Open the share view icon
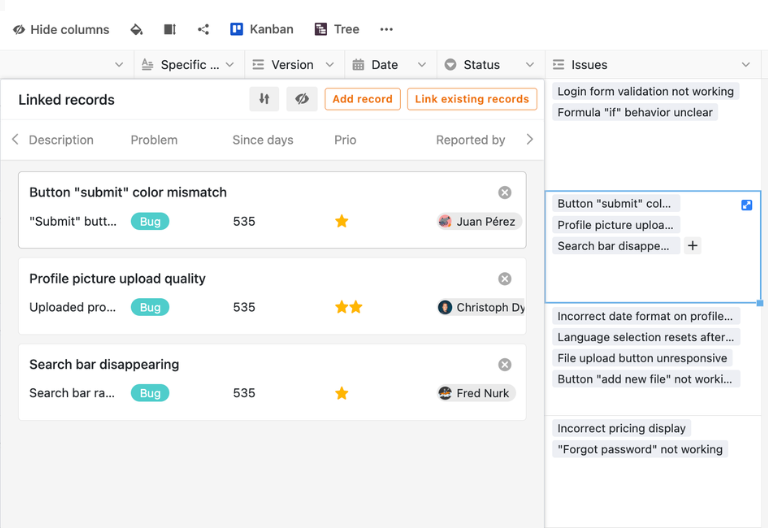768x528 pixels. click(203, 29)
